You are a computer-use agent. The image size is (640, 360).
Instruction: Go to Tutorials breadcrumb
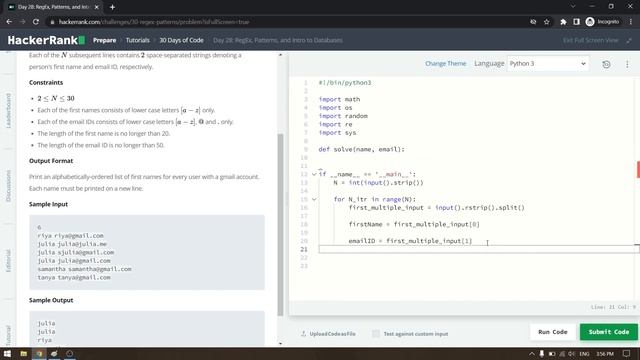pyautogui.click(x=138, y=40)
